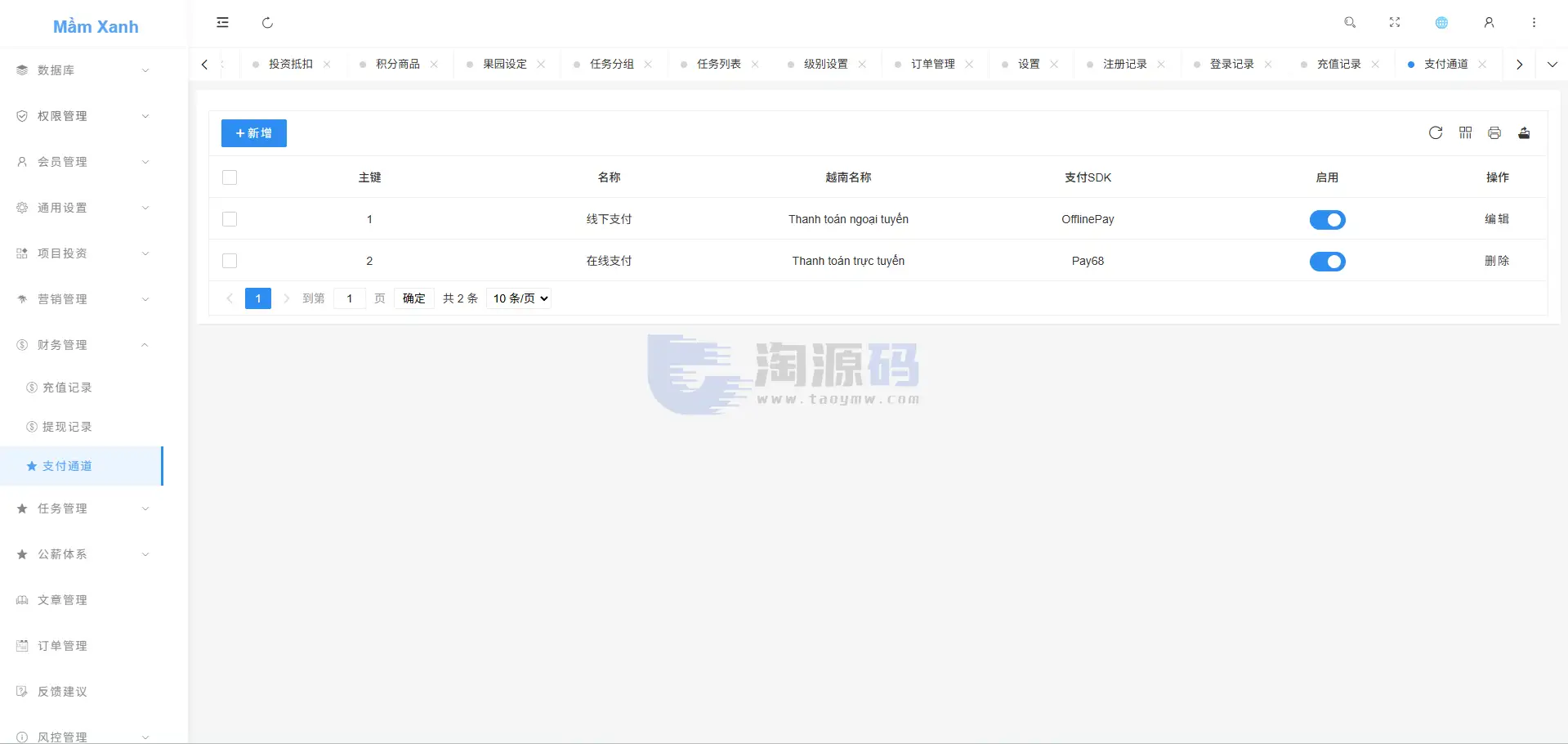Click 编辑 for the 线下支付 row
Screen dimensions: 1568x744
pos(1497,219)
